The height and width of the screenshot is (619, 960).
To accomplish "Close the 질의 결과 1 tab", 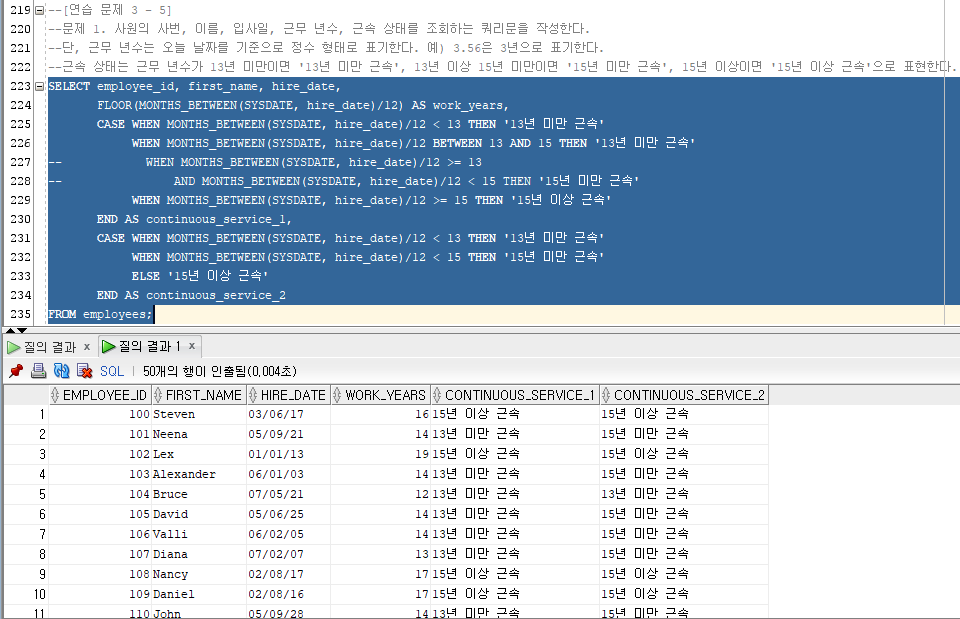I will click(192, 347).
